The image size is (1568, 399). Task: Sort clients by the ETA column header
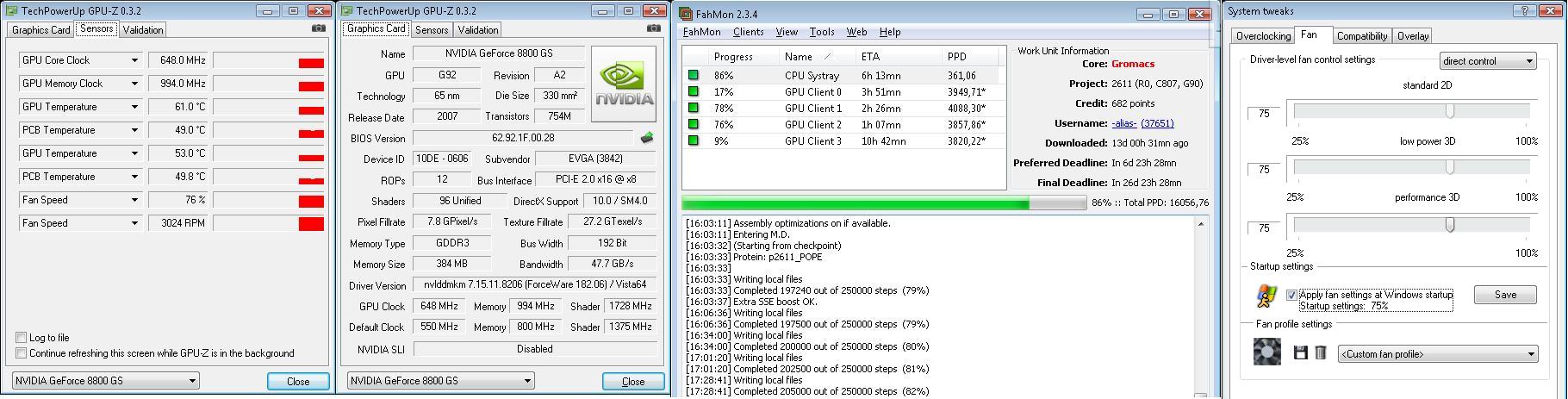click(x=899, y=57)
